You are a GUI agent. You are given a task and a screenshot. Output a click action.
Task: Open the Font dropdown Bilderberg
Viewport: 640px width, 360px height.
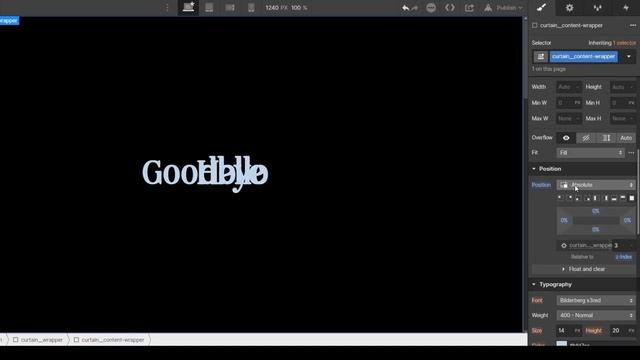coord(596,300)
